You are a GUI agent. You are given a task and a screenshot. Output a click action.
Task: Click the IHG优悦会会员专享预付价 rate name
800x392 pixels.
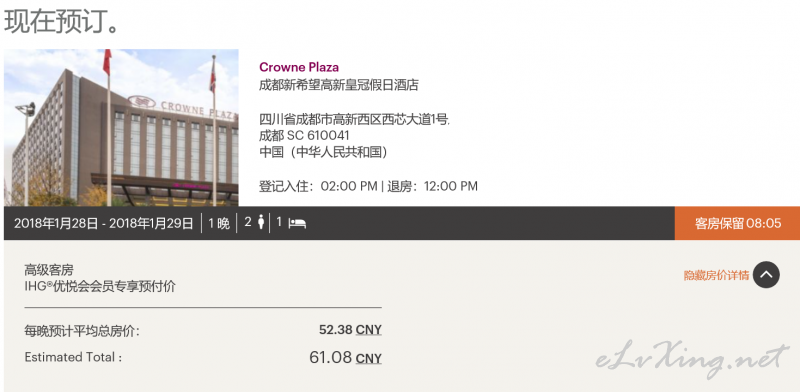click(x=100, y=286)
